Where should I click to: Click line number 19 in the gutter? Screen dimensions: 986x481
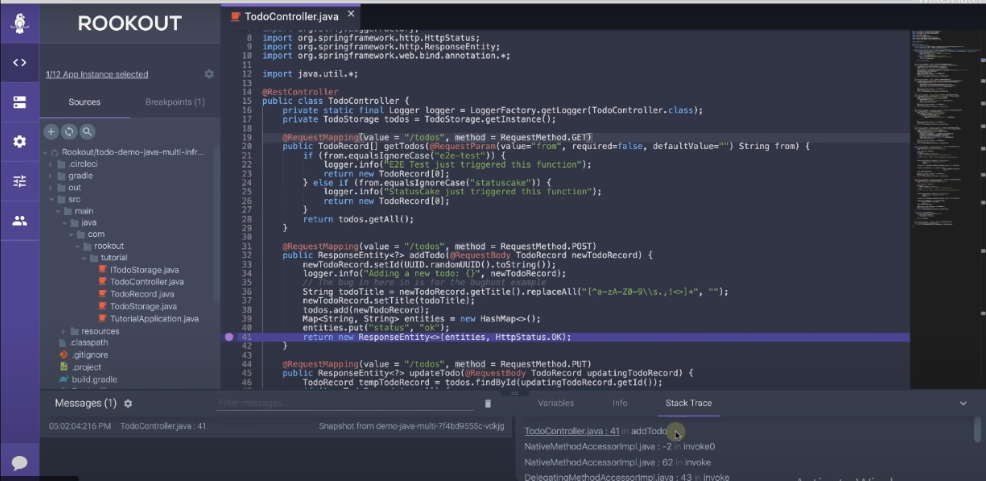246,137
